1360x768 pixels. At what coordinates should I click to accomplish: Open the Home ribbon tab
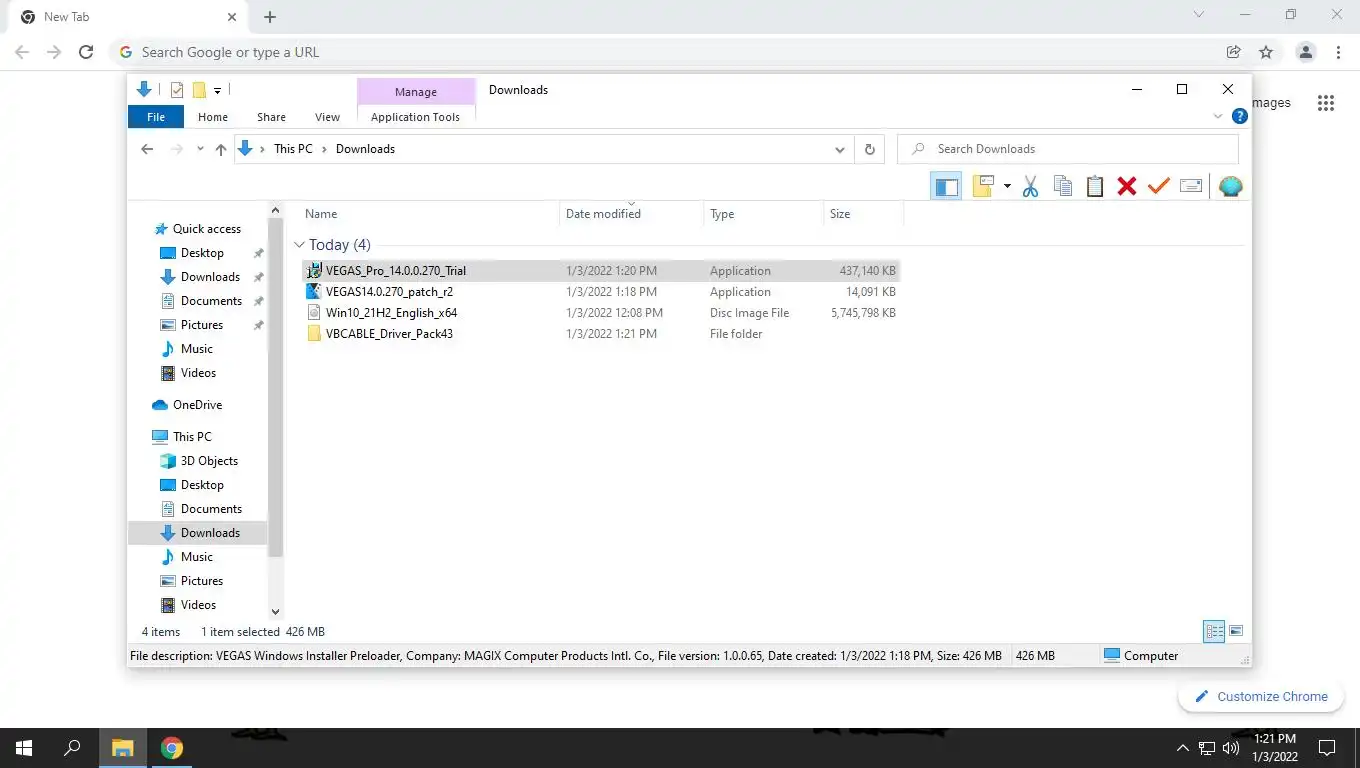click(x=213, y=117)
